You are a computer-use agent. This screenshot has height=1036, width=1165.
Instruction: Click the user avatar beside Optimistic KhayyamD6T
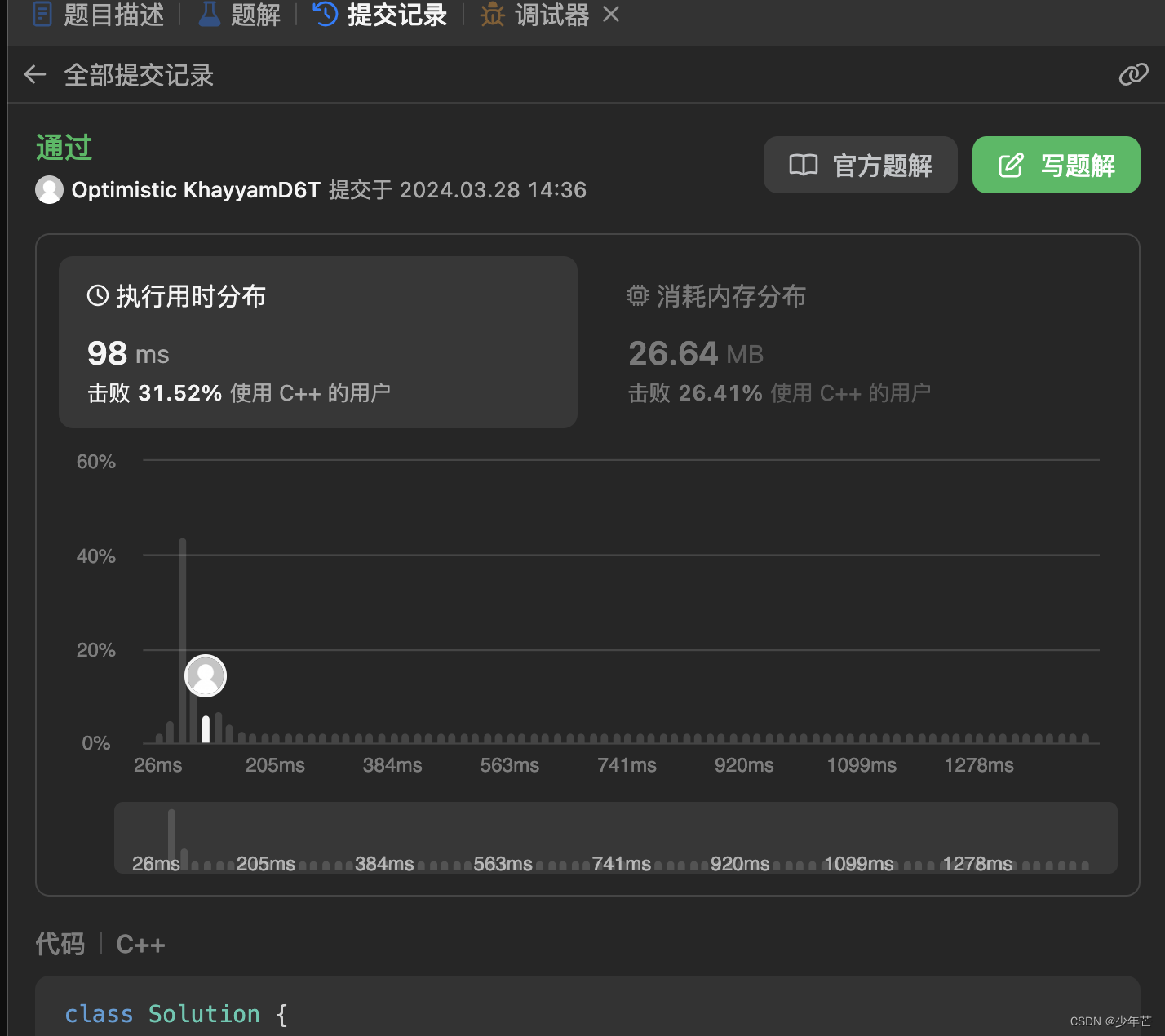(x=49, y=190)
